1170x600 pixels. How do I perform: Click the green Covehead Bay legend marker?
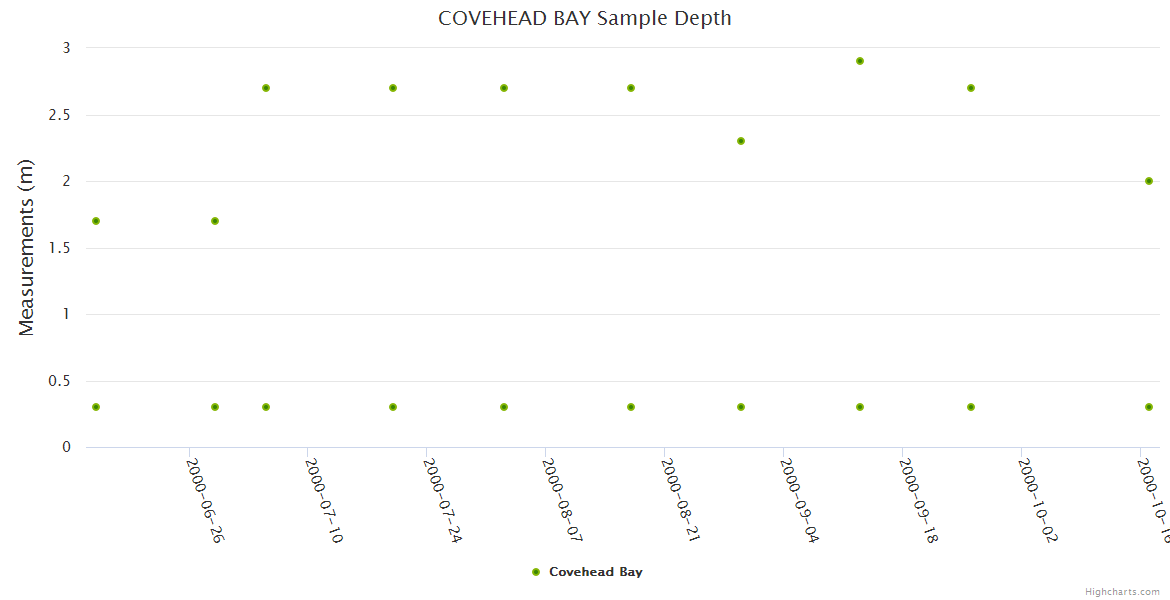click(x=536, y=572)
